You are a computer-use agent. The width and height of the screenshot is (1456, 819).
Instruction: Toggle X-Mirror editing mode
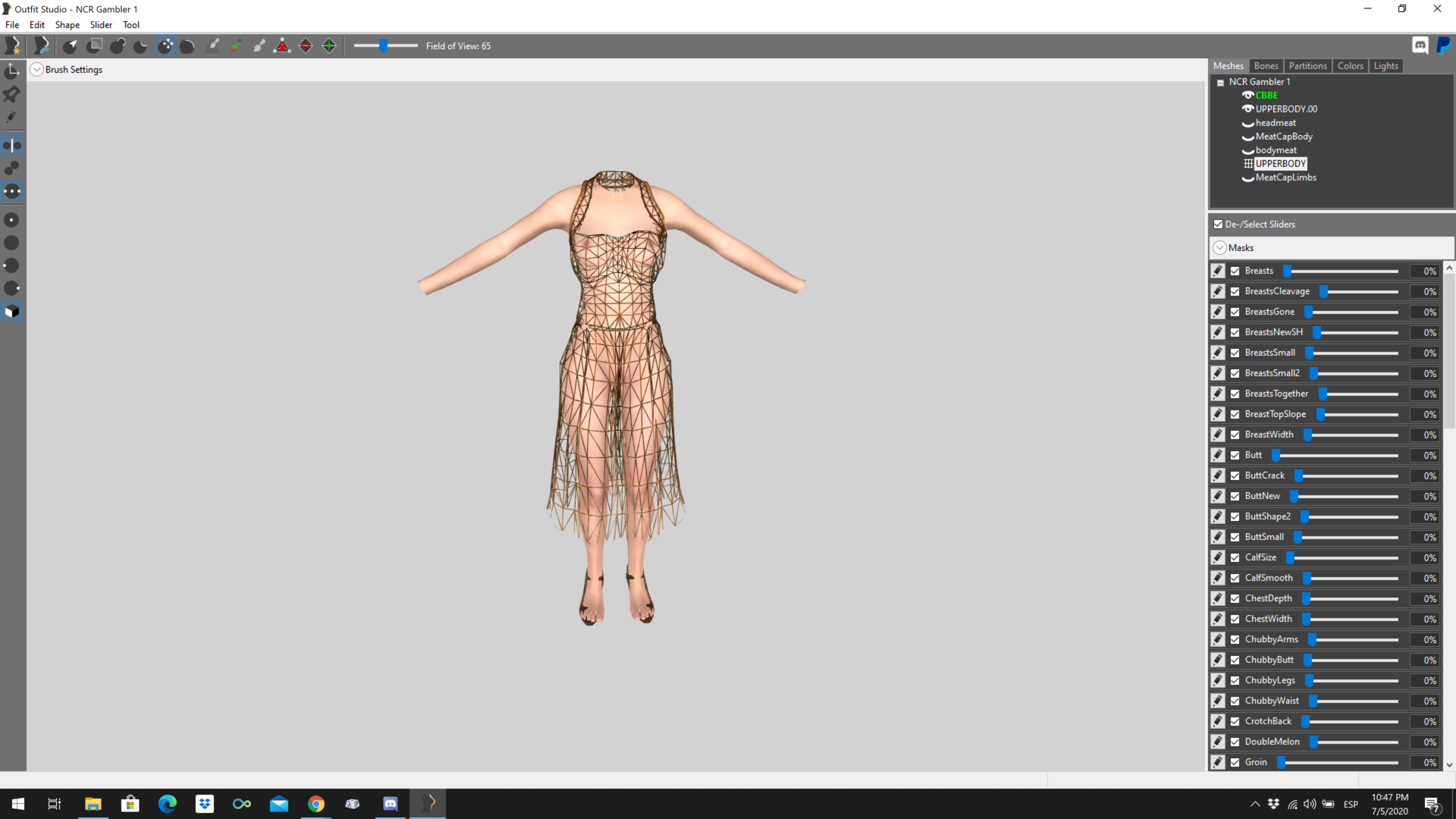[x=12, y=145]
